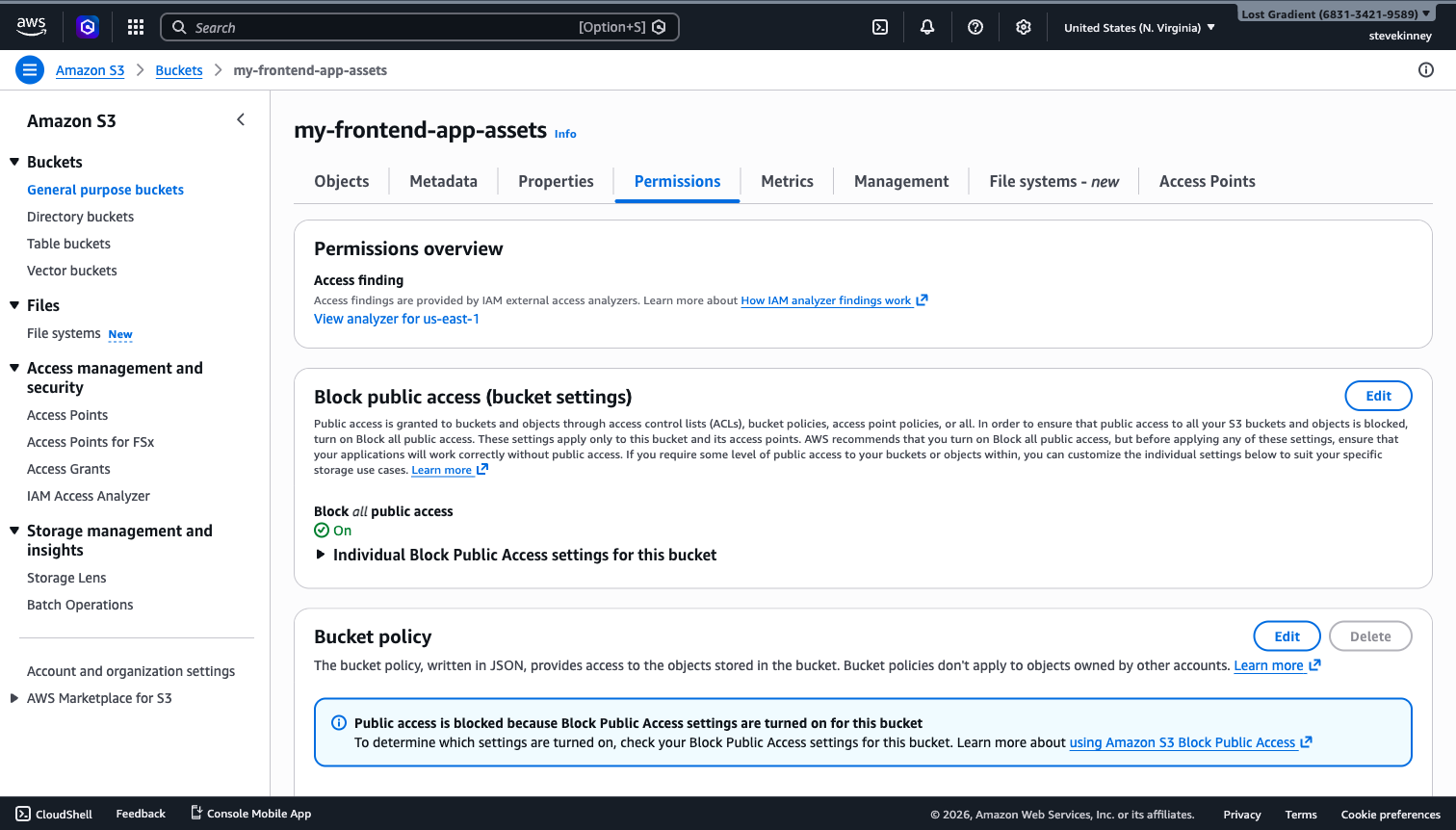The image size is (1456, 830).
Task: Open Account and organization settings
Action: (x=131, y=671)
